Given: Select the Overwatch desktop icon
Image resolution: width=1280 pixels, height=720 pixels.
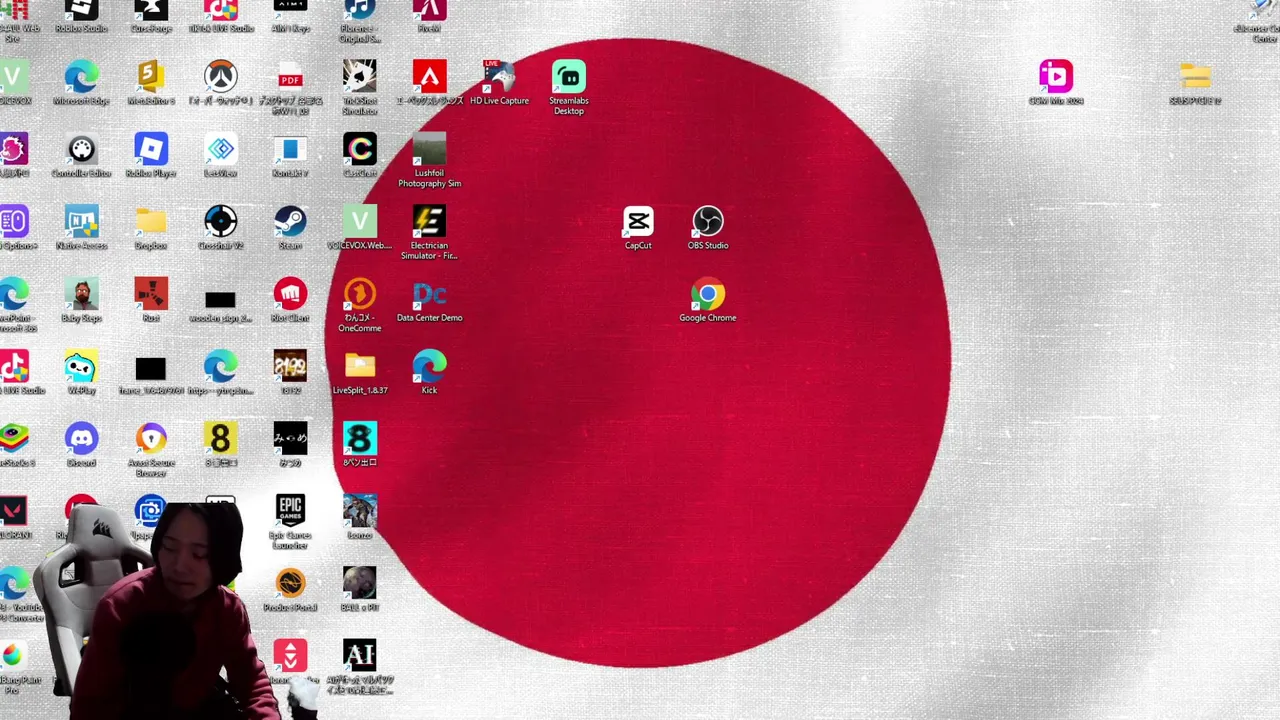Looking at the screenshot, I should 221,77.
